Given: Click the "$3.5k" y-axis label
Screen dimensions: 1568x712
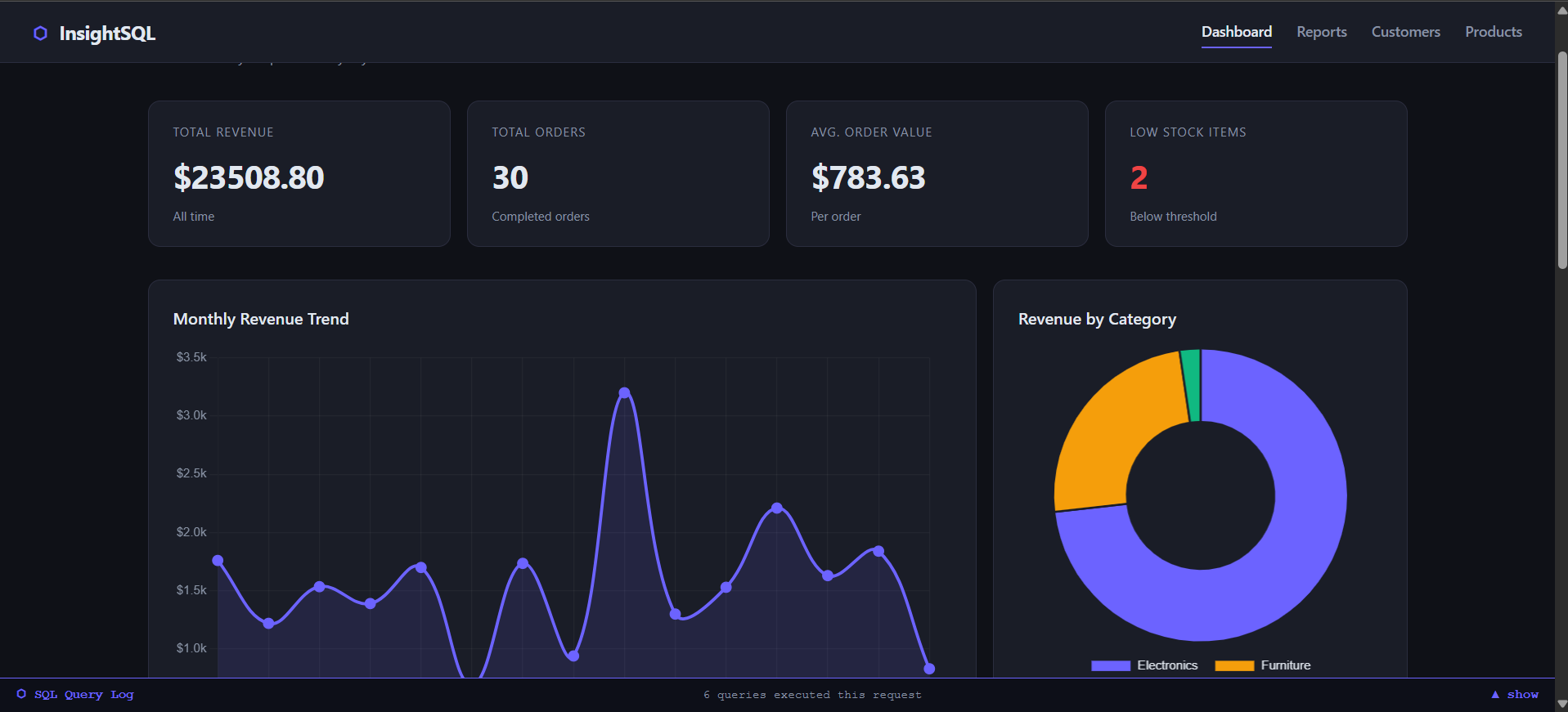Looking at the screenshot, I should tap(191, 357).
